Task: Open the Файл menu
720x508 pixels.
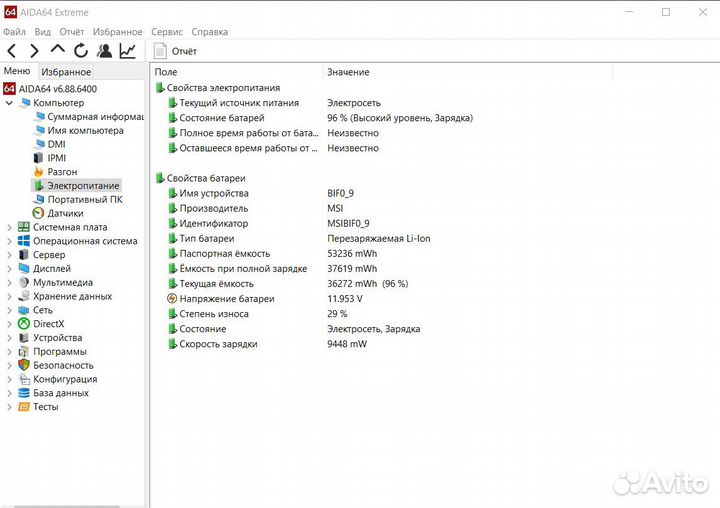Action: (14, 32)
